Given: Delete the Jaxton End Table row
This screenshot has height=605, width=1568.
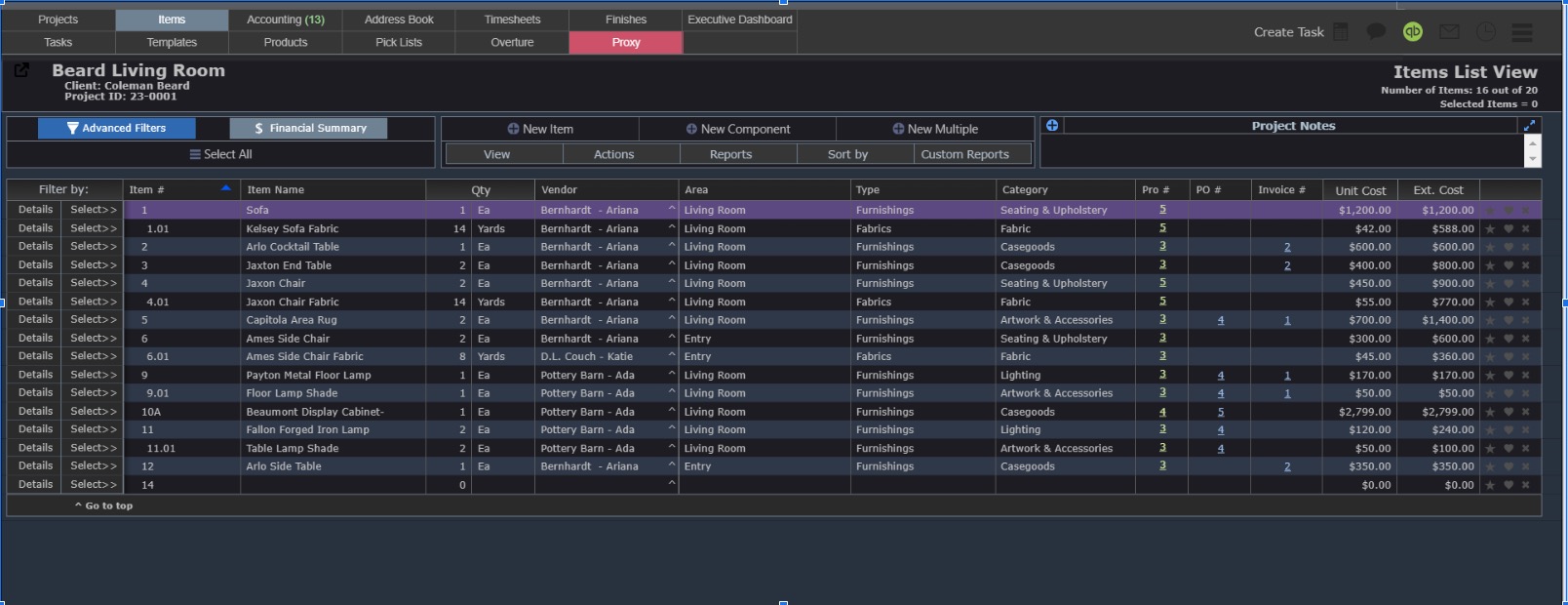Looking at the screenshot, I should [1525, 265].
